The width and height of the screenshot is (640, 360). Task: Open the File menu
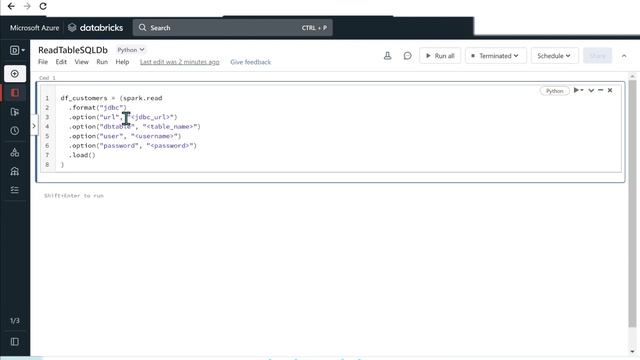[x=43, y=62]
